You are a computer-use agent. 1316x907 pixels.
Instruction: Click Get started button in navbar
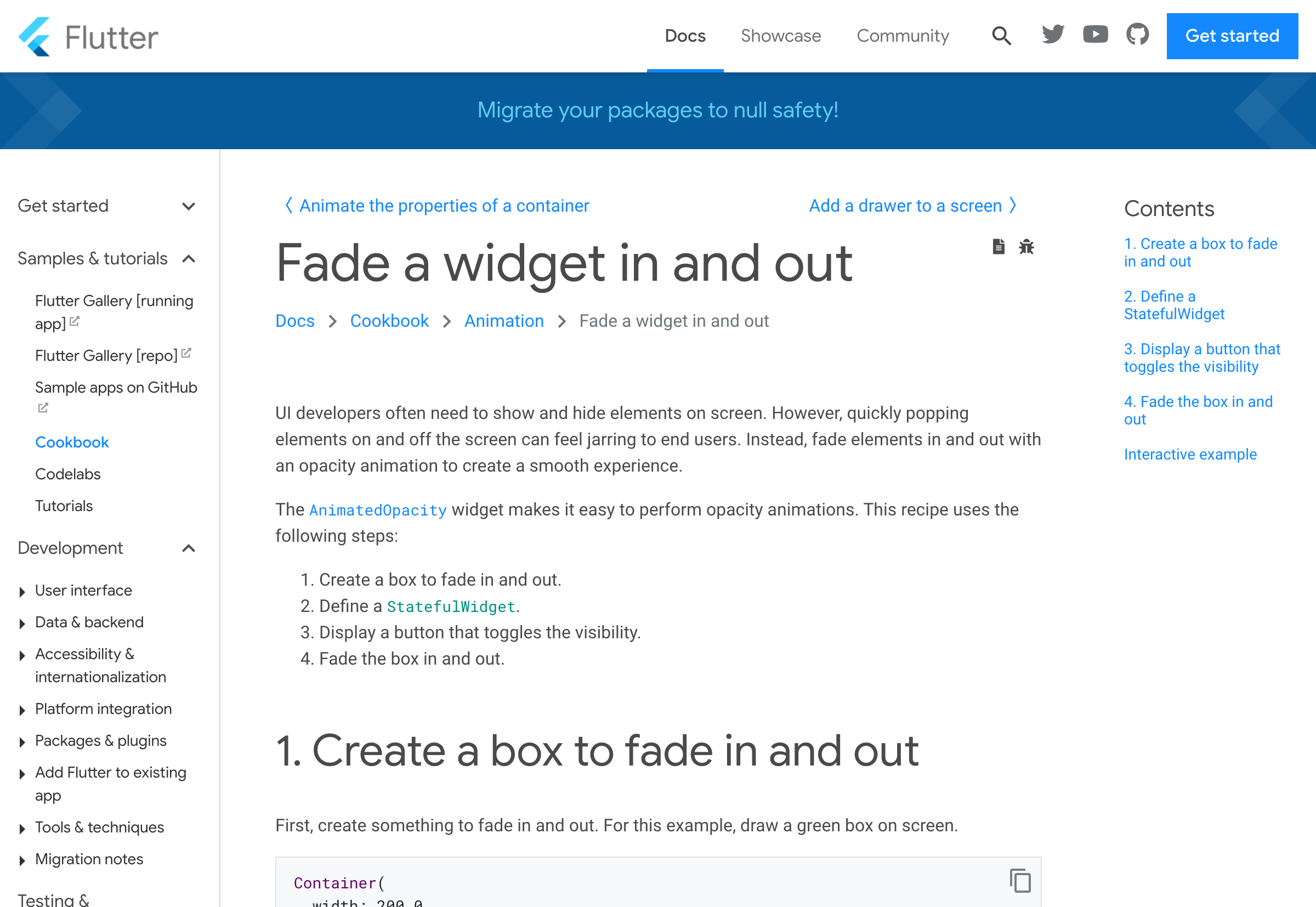click(1233, 36)
